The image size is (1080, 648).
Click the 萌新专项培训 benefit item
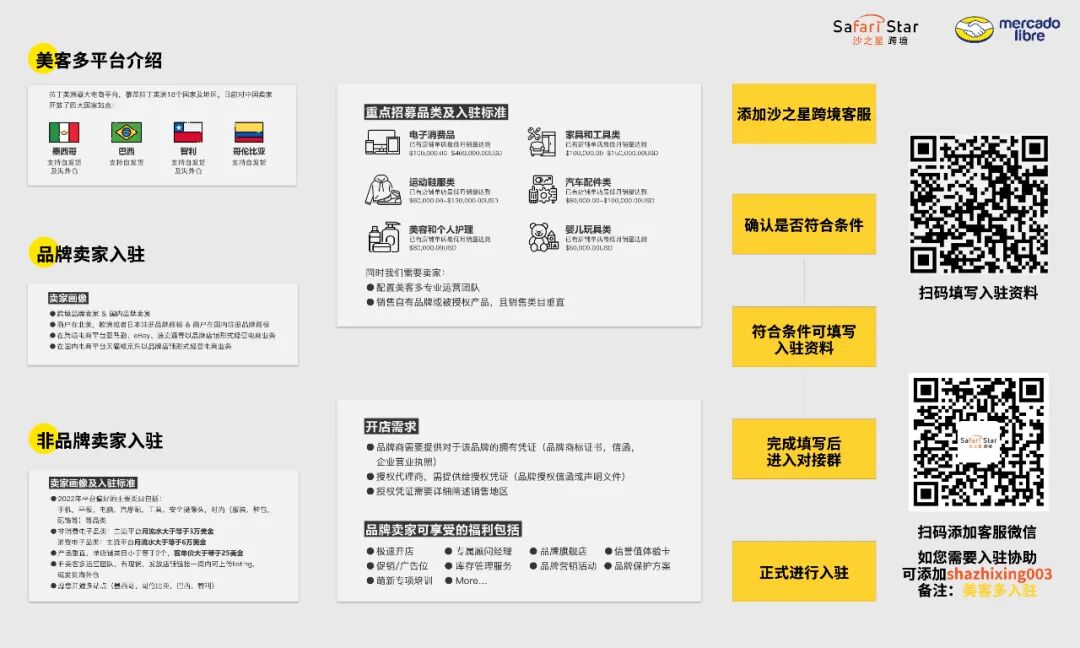(x=399, y=581)
